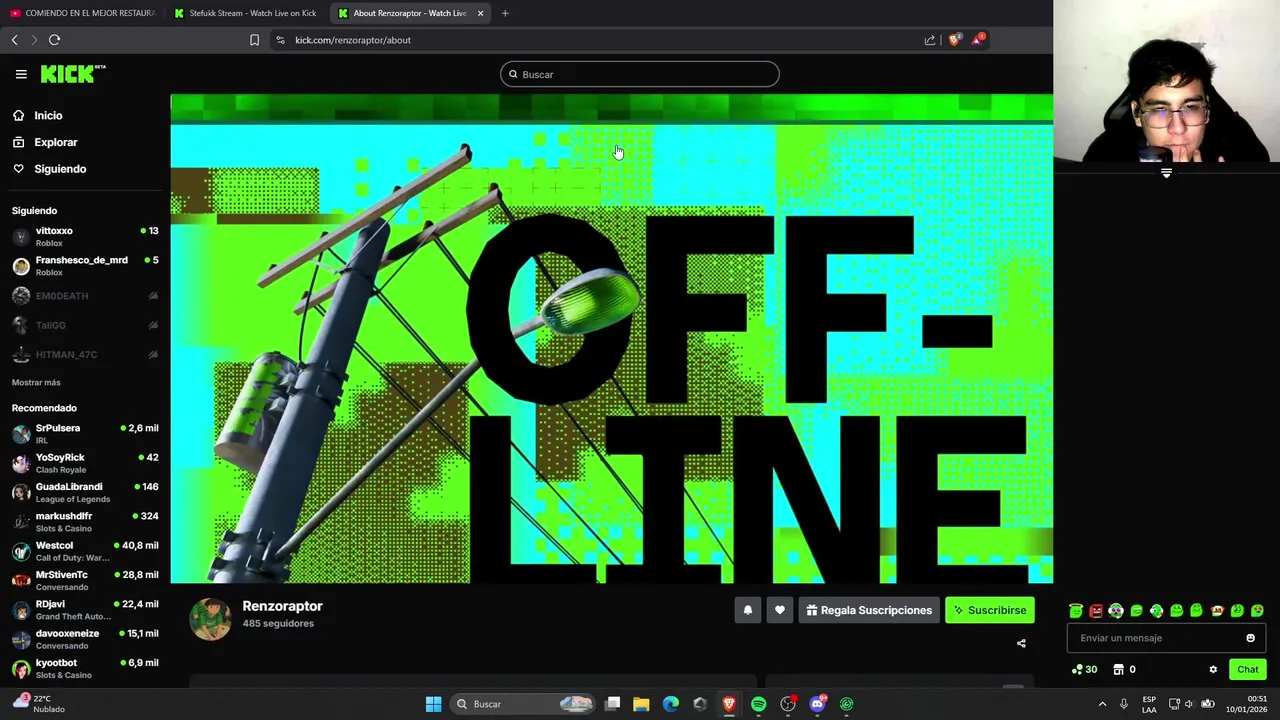This screenshot has width=1280, height=720.
Task: Open a new browser tab
Action: (505, 13)
